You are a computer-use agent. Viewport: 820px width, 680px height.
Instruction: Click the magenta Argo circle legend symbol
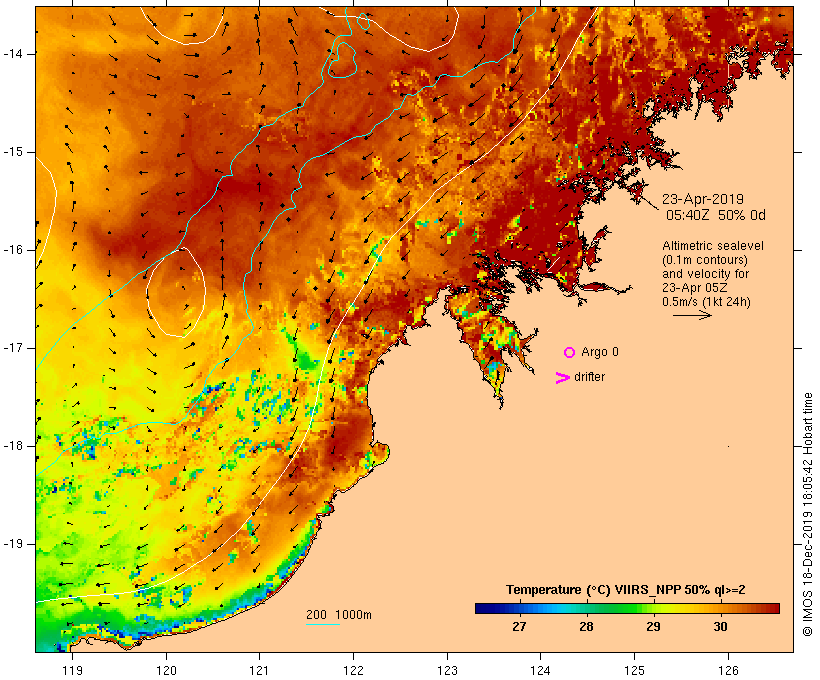tap(570, 353)
